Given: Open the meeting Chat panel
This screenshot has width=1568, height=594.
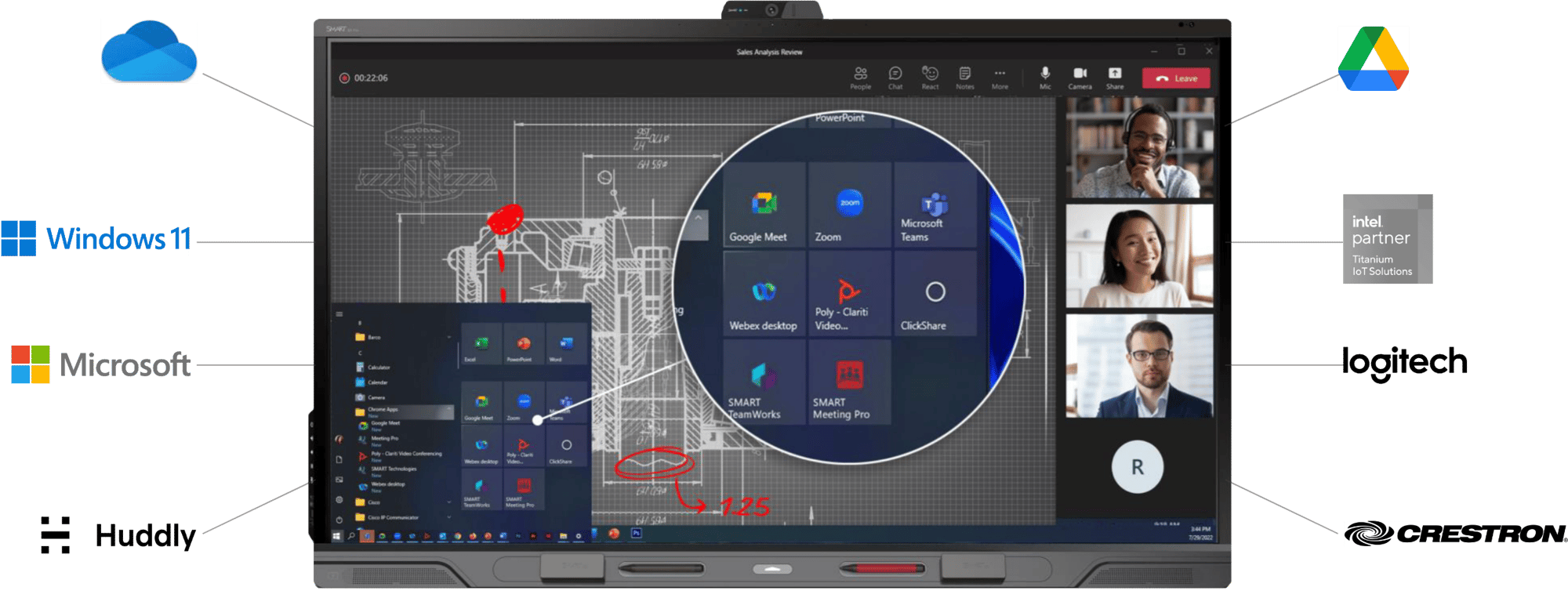Looking at the screenshot, I should pos(895,78).
